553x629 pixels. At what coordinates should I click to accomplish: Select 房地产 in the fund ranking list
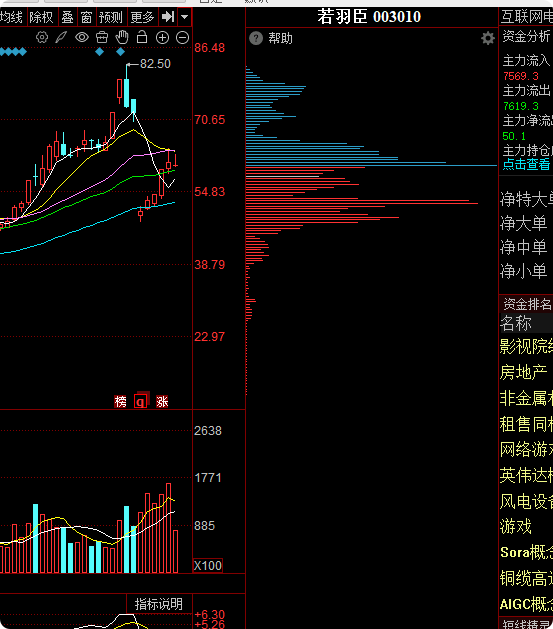524,372
